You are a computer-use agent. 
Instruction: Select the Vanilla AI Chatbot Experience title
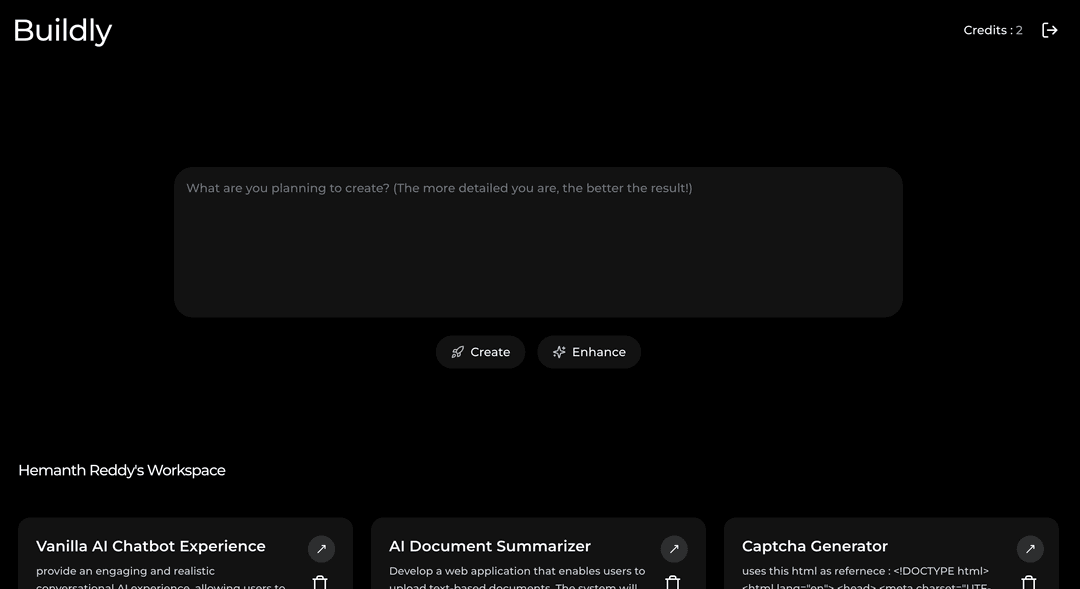coord(151,546)
